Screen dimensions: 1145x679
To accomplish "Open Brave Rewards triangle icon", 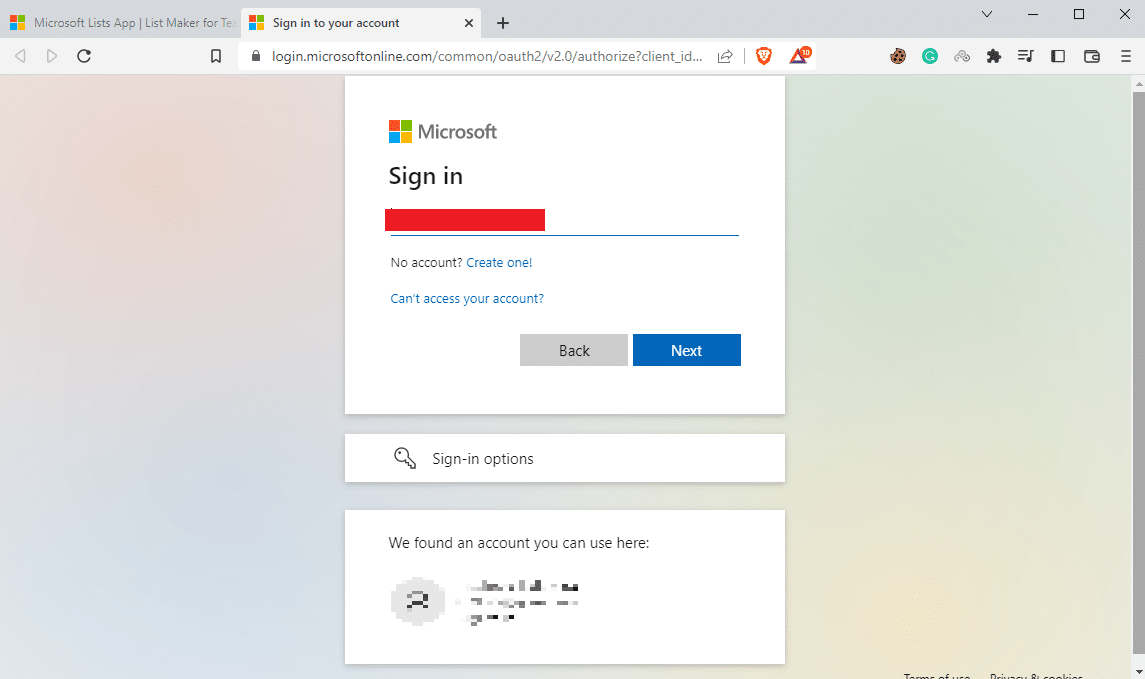I will (800, 55).
